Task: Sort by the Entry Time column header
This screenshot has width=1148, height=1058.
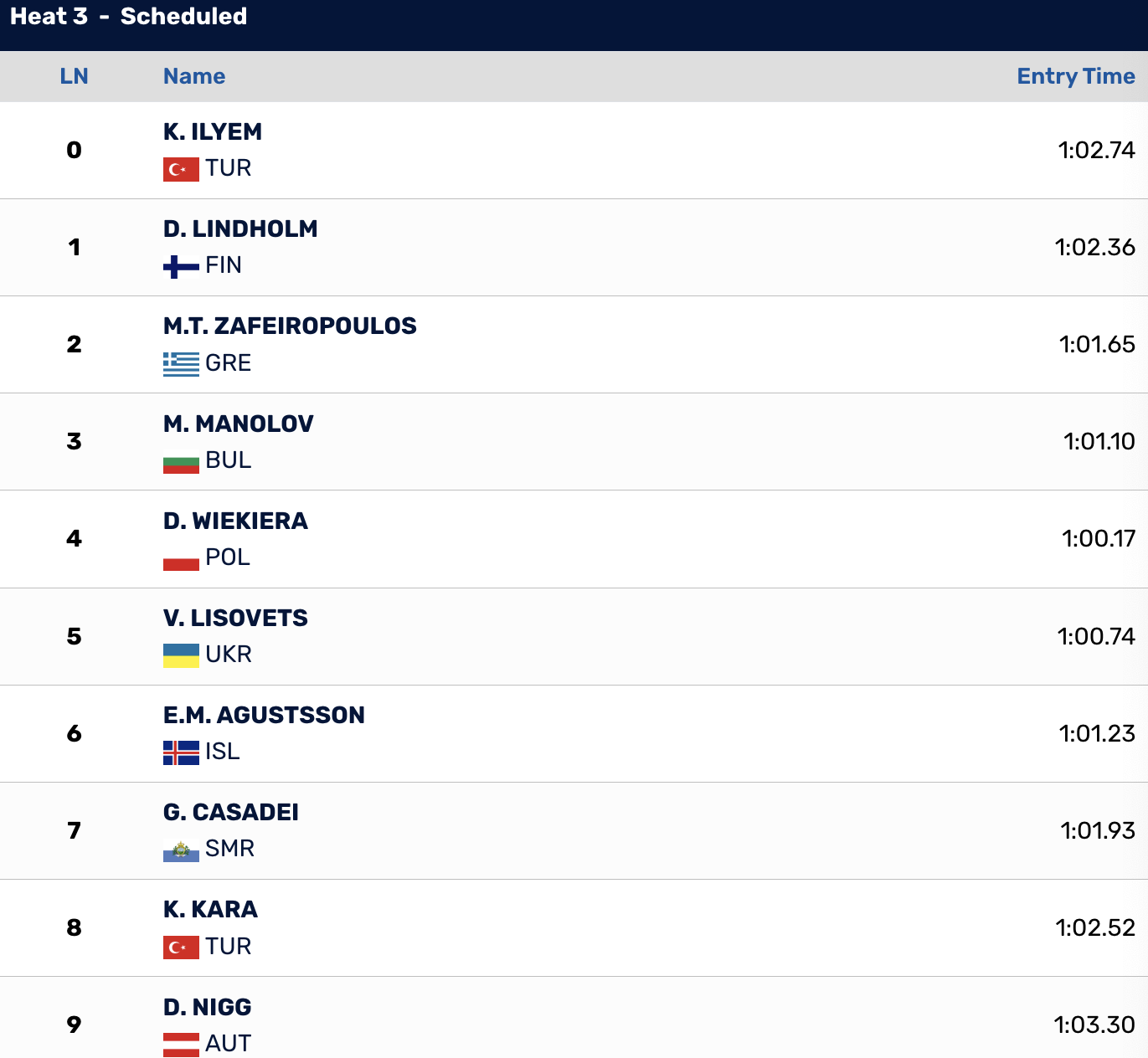Action: pyautogui.click(x=1076, y=76)
